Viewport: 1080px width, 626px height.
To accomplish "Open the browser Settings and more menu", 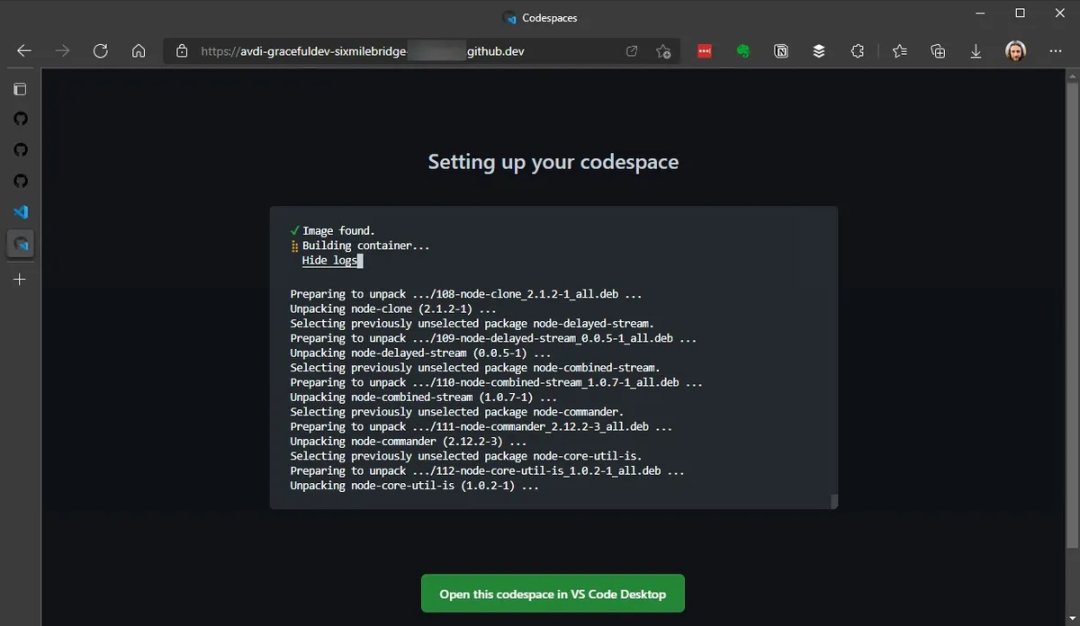I will pos(1056,51).
